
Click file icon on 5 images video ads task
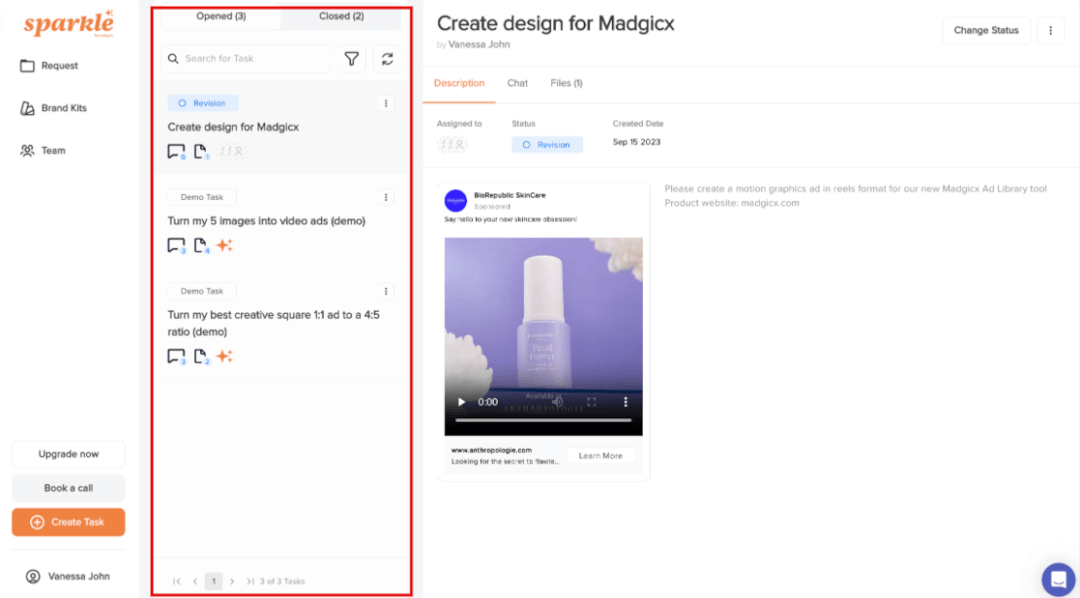coord(201,245)
